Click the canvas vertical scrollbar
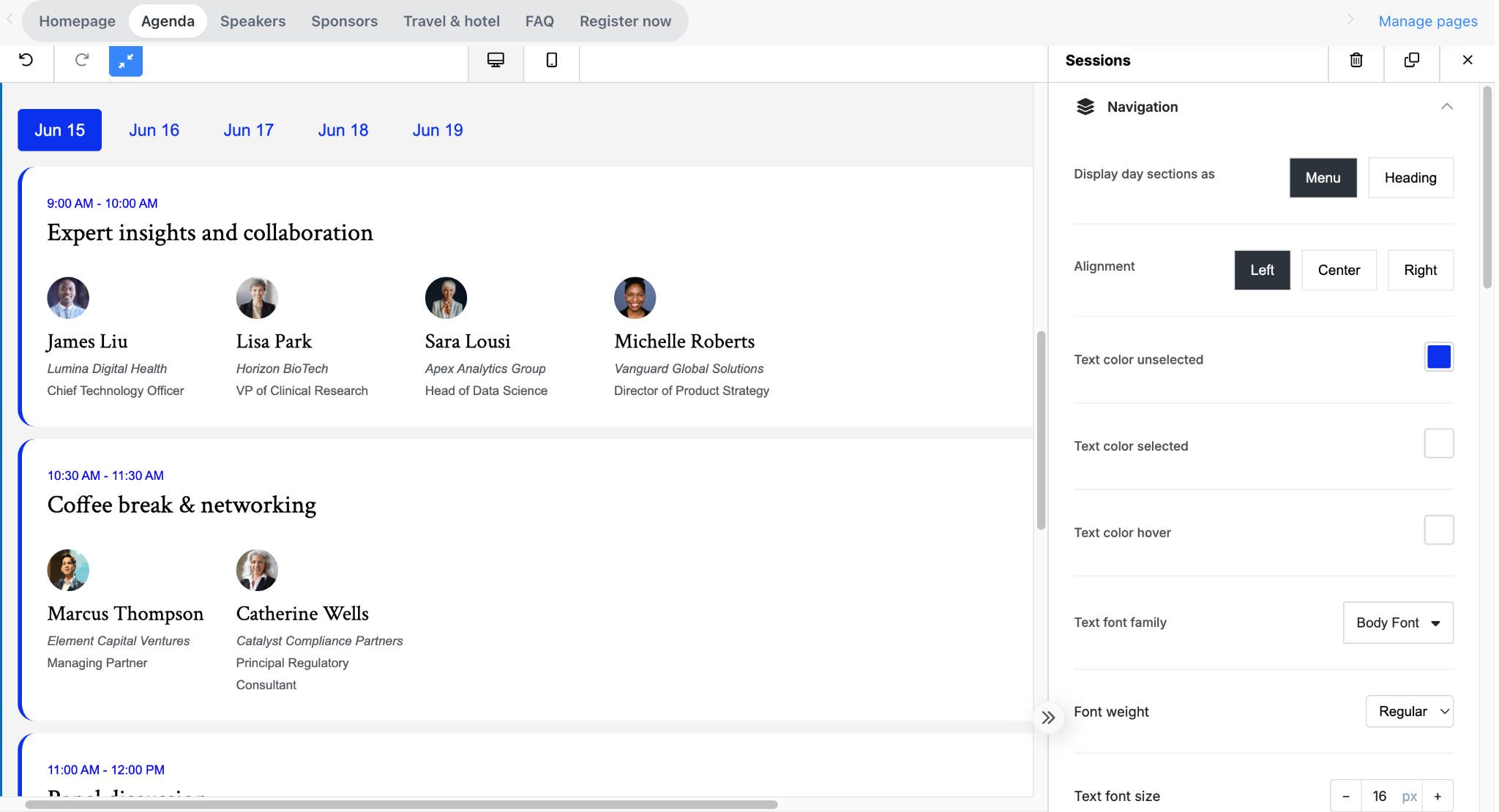This screenshot has width=1499, height=812. (1041, 430)
